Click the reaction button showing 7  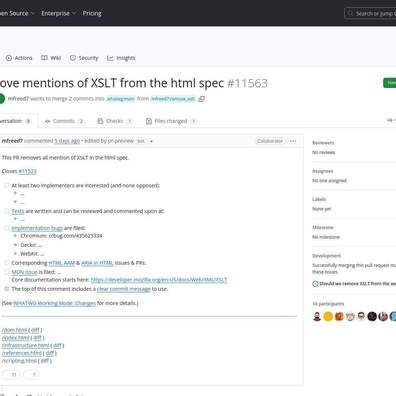[31, 375]
